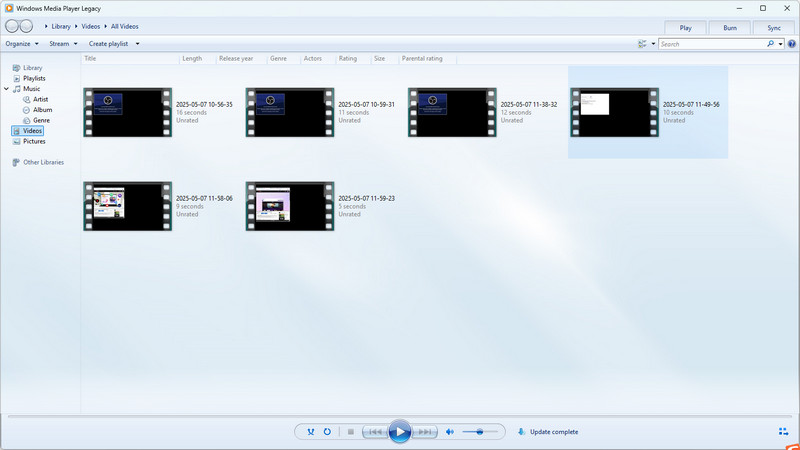800x450 pixels.
Task: Select Videos in the navigation pane
Action: click(x=28, y=131)
